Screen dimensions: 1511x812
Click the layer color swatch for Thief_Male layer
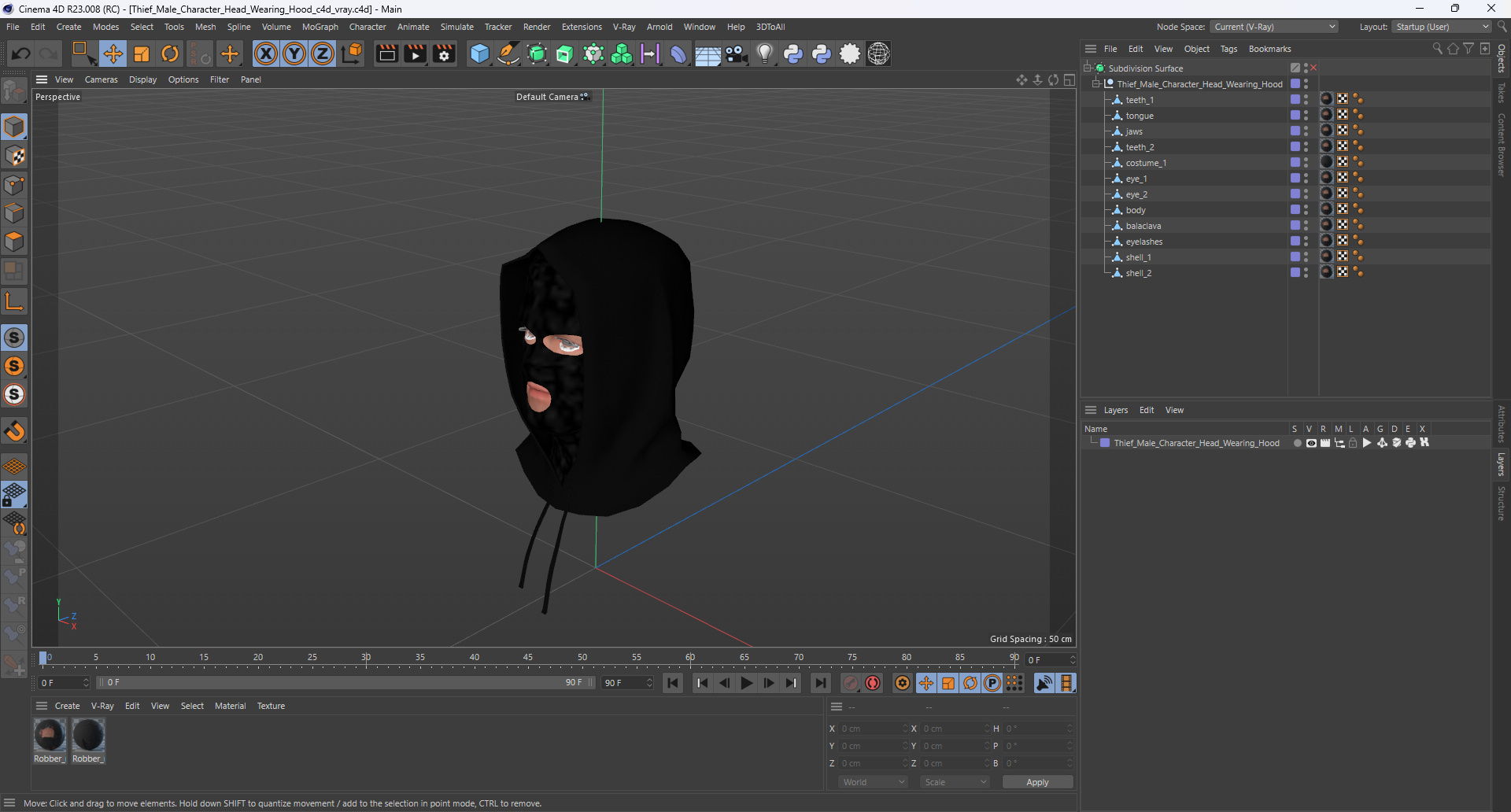pos(1105,443)
